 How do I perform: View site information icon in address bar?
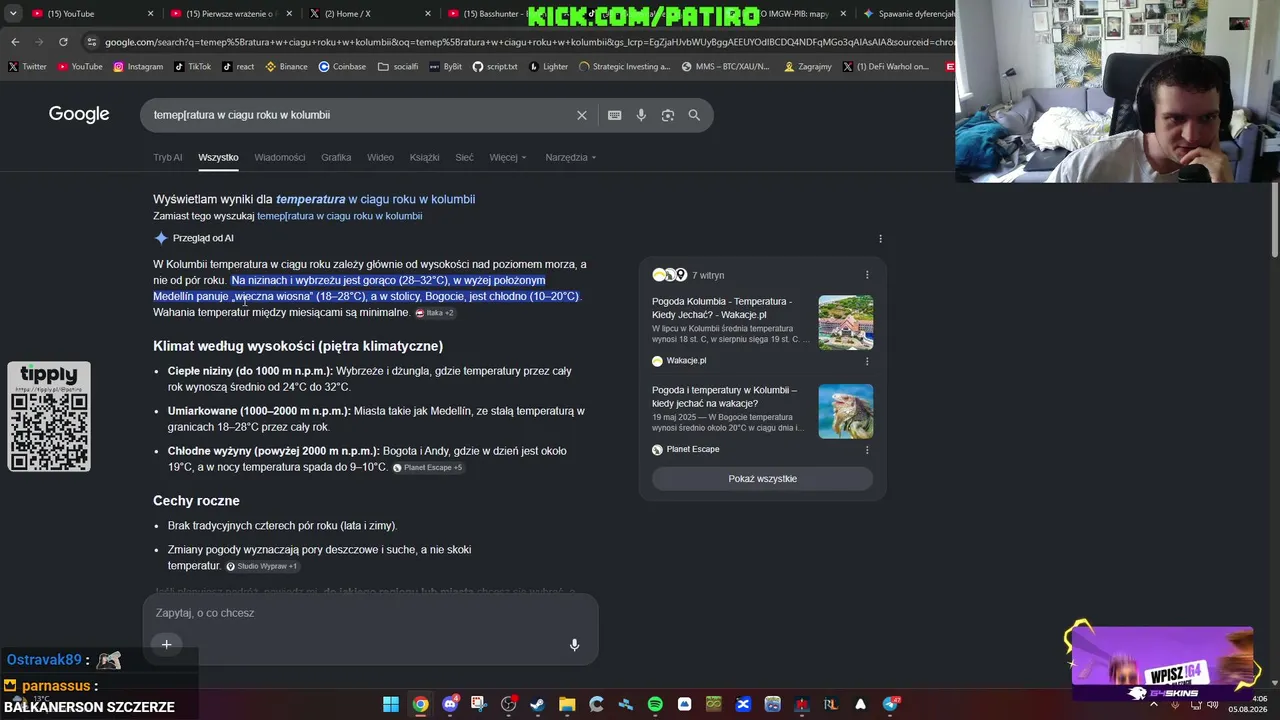click(92, 42)
